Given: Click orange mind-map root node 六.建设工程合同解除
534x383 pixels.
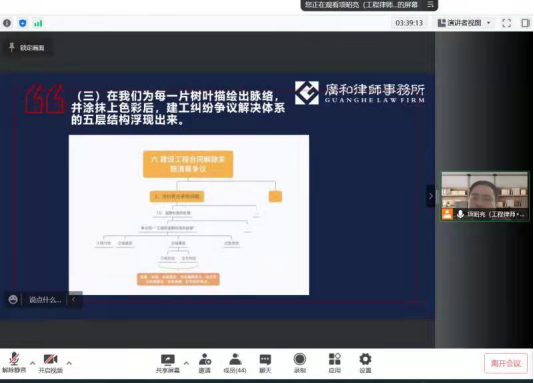Looking at the screenshot, I should coord(188,164).
